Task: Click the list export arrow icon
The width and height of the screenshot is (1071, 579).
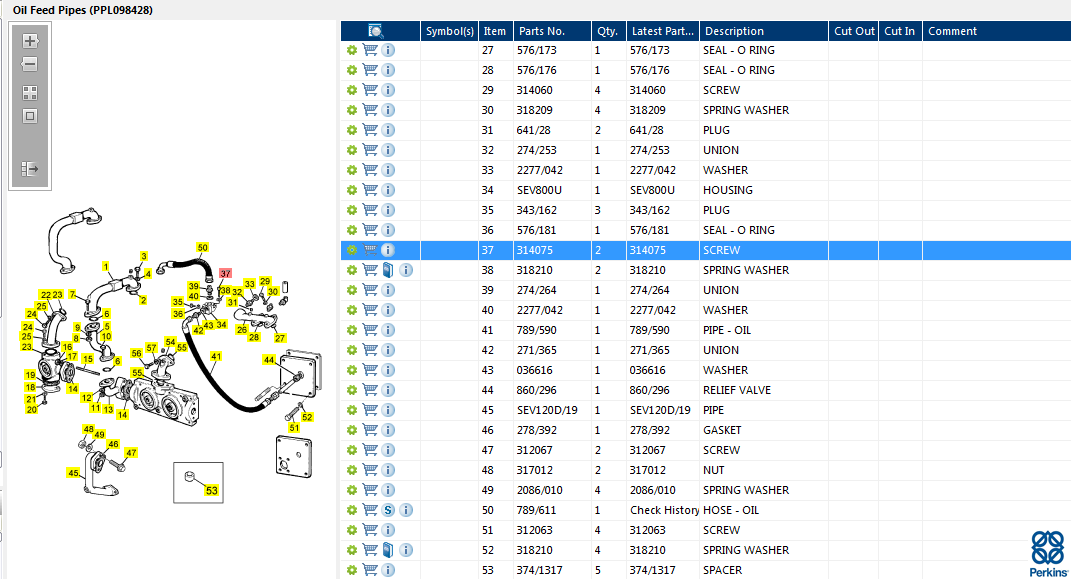Action: click(x=29, y=169)
